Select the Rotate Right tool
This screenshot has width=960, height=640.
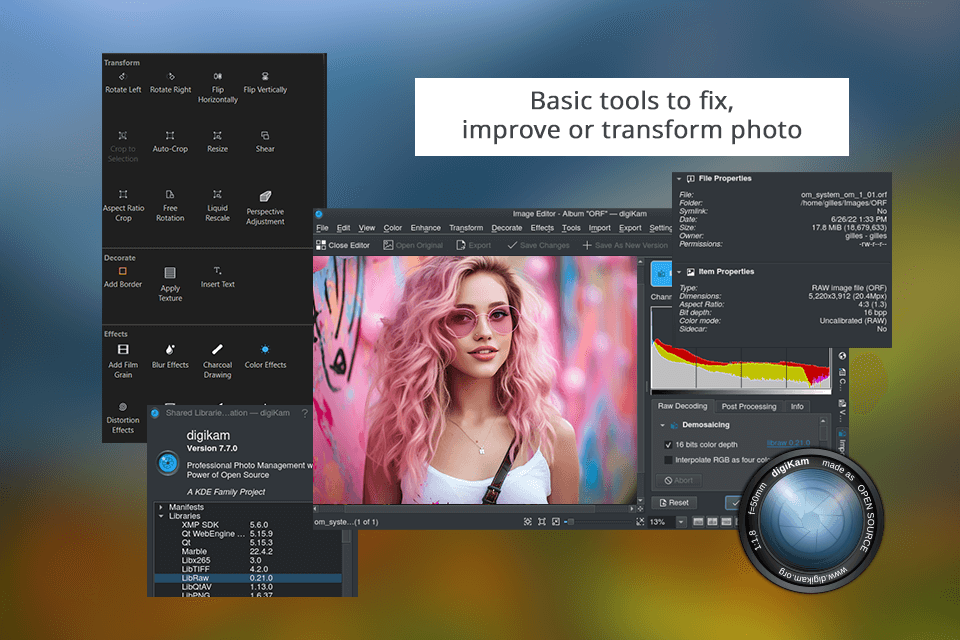170,83
